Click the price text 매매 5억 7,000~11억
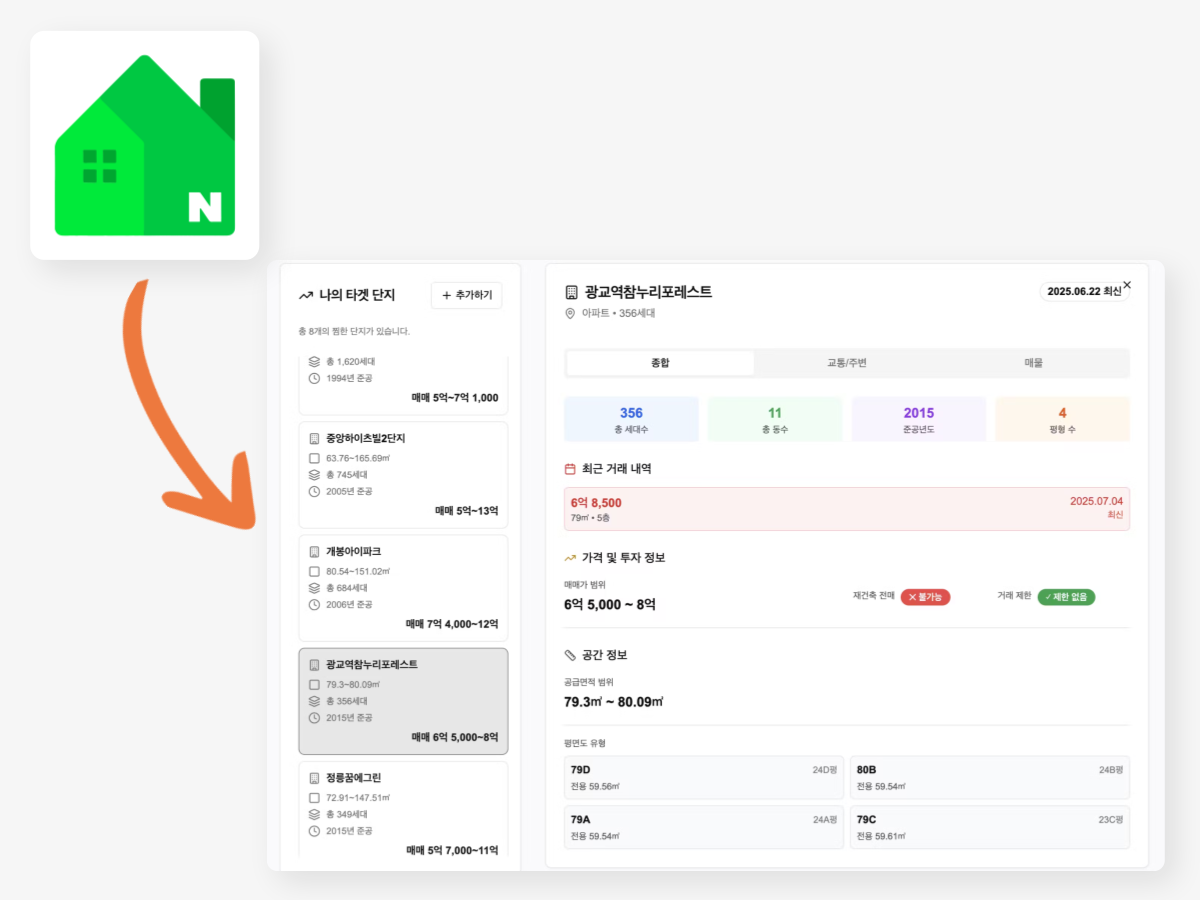 [x=452, y=850]
